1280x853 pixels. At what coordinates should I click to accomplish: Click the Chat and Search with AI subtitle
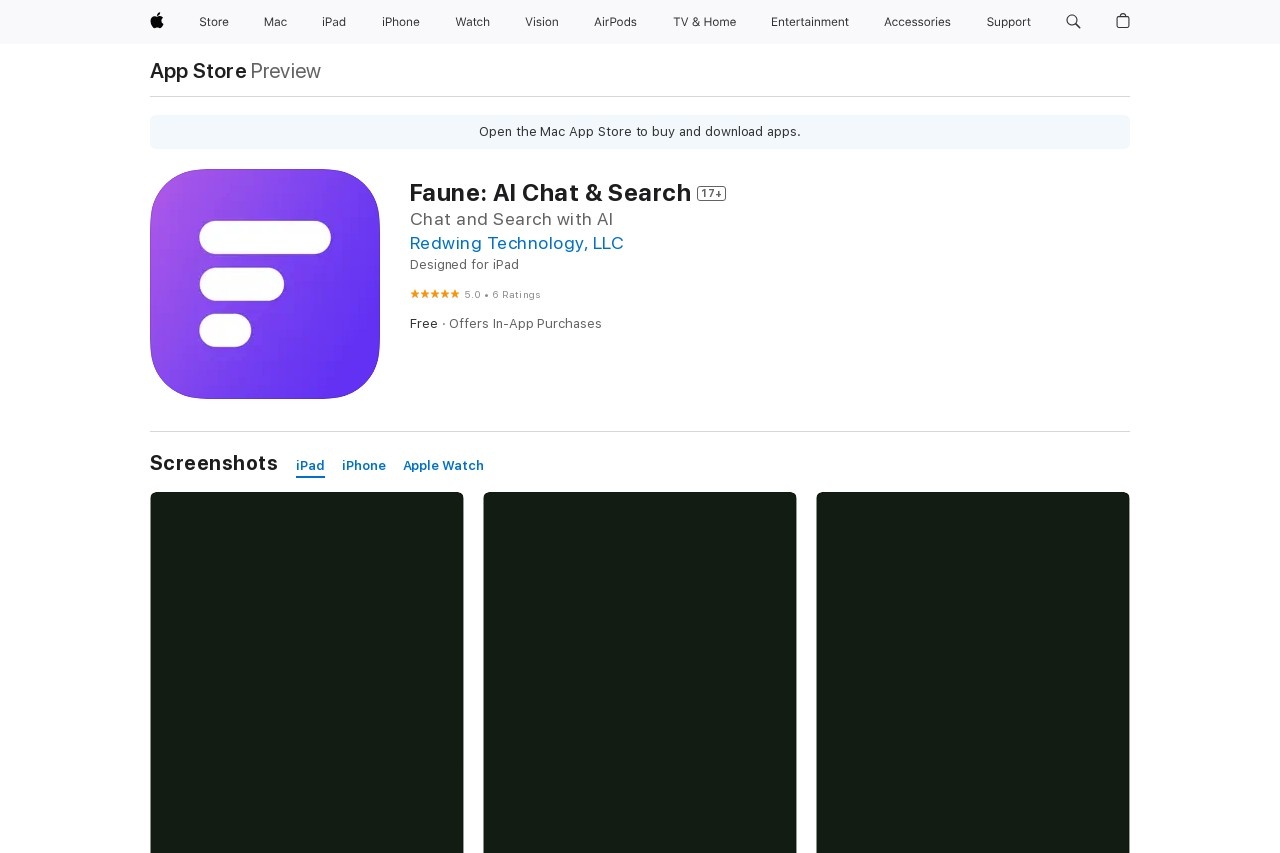click(511, 219)
